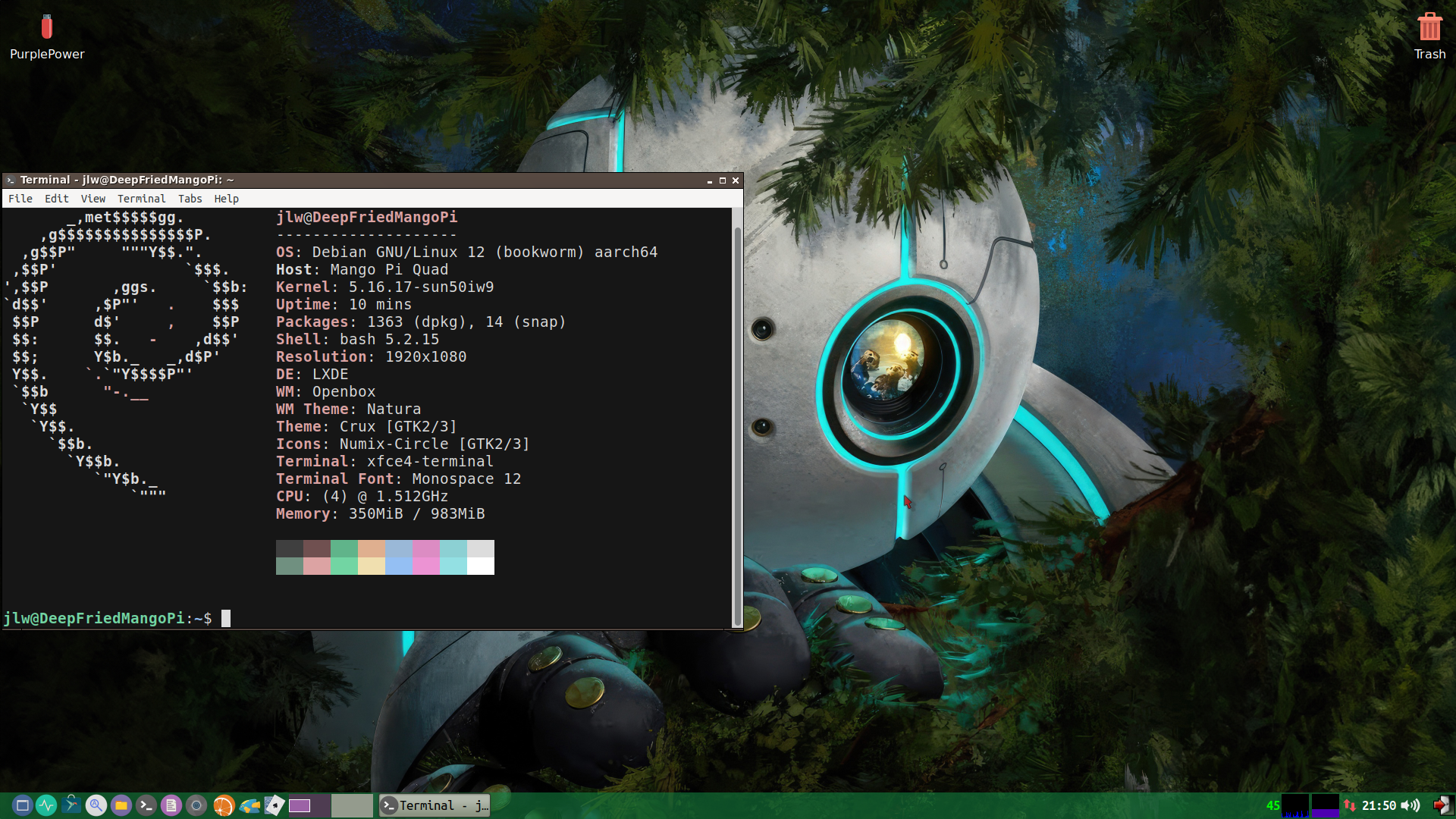Open the volume speaker icon
Image resolution: width=1456 pixels, height=819 pixels.
click(1410, 805)
